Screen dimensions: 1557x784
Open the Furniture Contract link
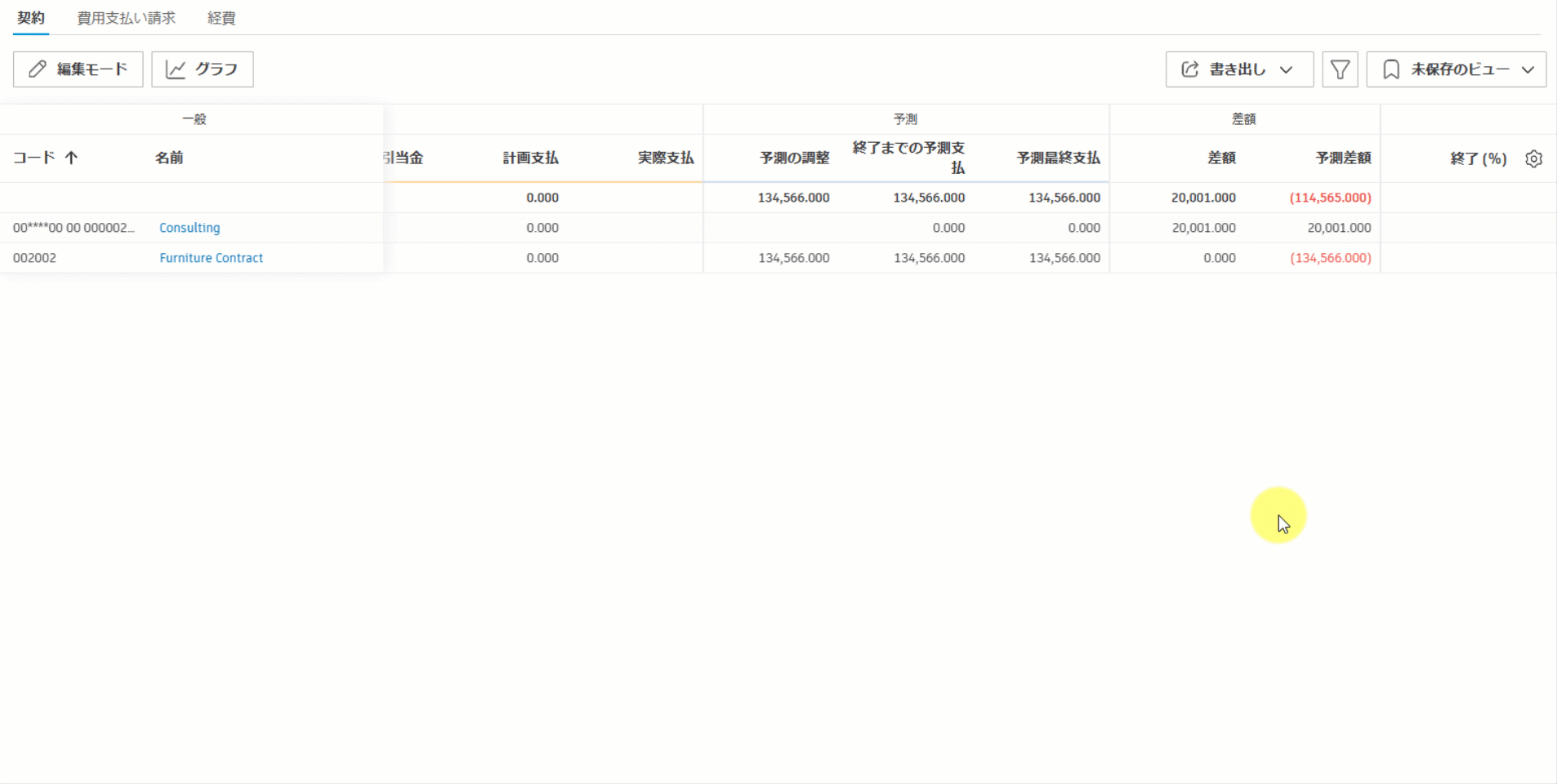click(x=211, y=257)
